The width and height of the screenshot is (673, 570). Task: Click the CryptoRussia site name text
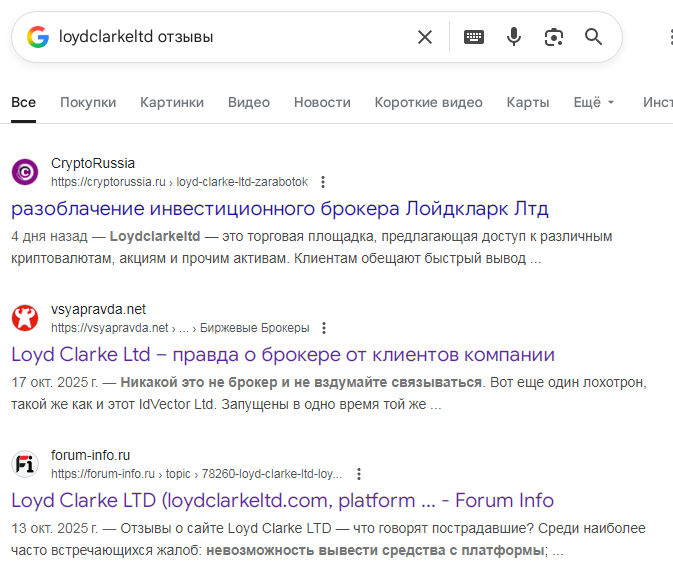click(x=93, y=163)
